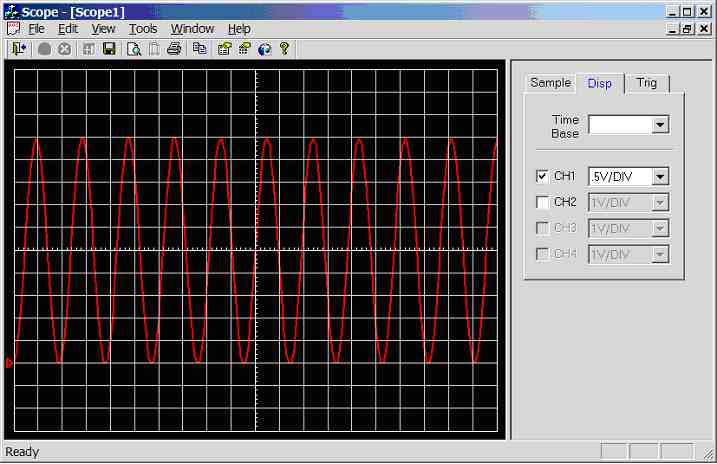This screenshot has height=464, width=717.
Task: Click the Save floppy disk icon
Action: pos(108,48)
